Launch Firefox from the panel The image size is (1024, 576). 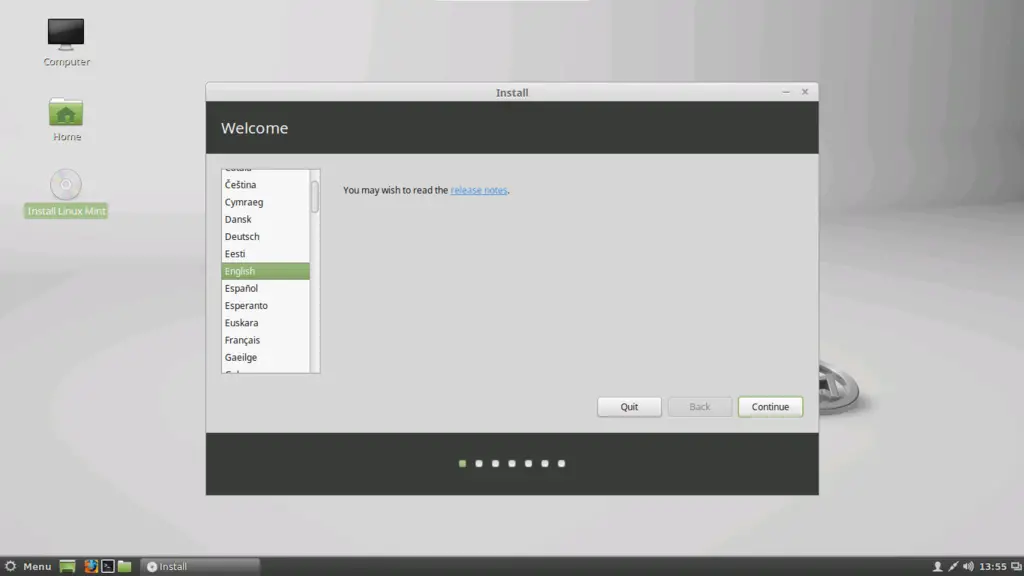[91, 566]
